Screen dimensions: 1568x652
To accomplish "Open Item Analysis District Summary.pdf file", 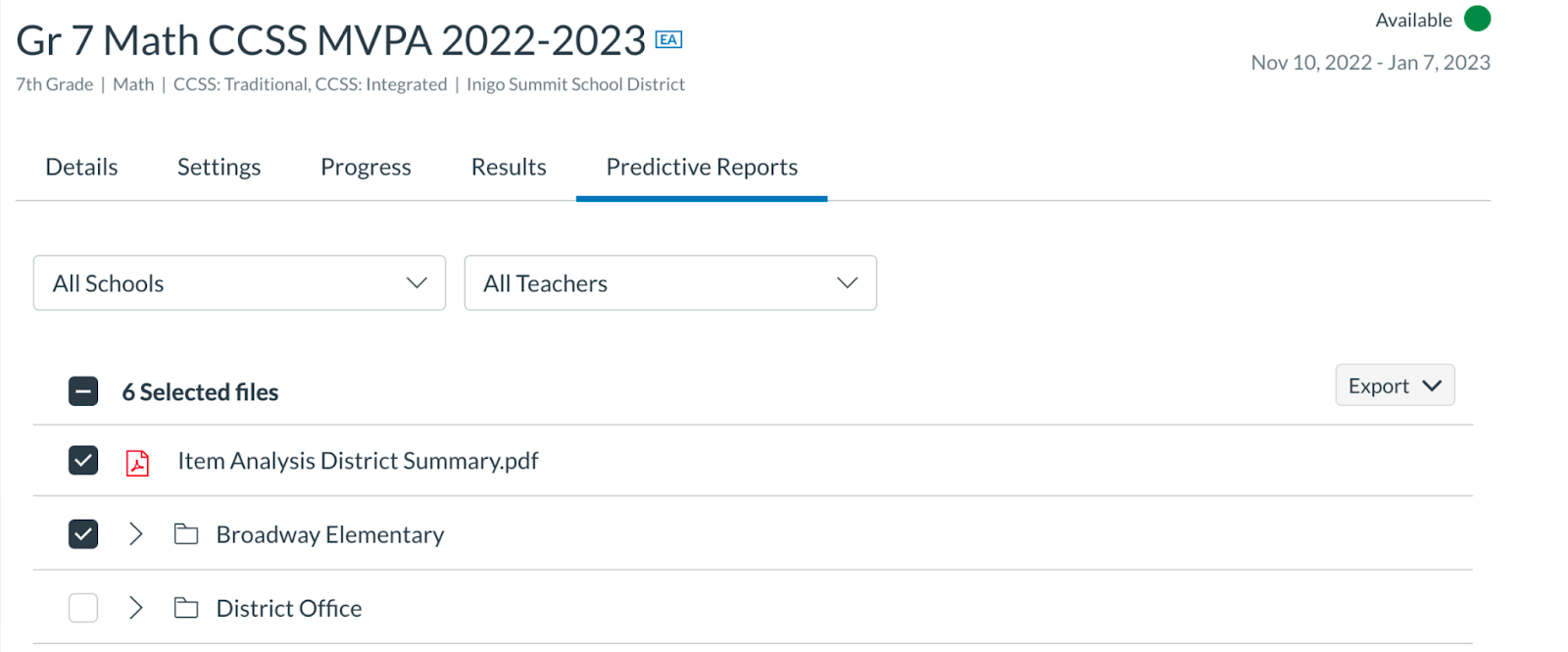I will (x=358, y=461).
